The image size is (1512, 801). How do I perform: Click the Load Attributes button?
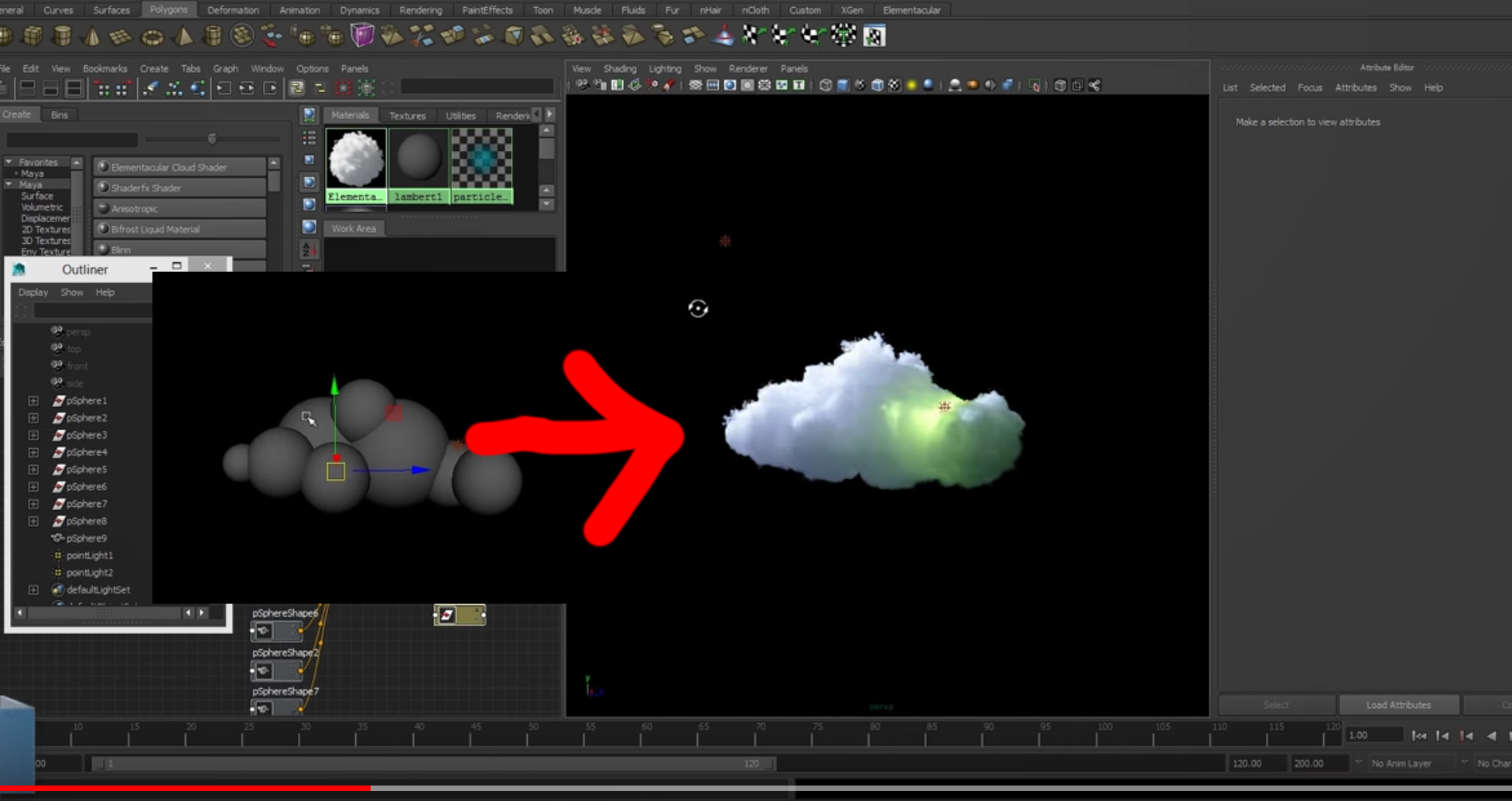(x=1398, y=705)
